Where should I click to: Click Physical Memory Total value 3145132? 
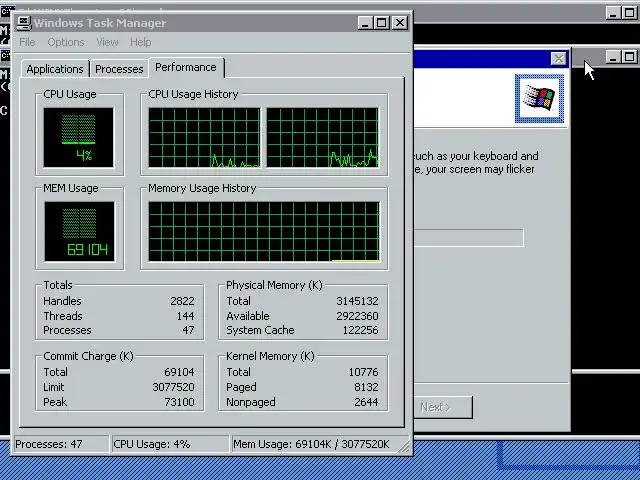tap(357, 301)
